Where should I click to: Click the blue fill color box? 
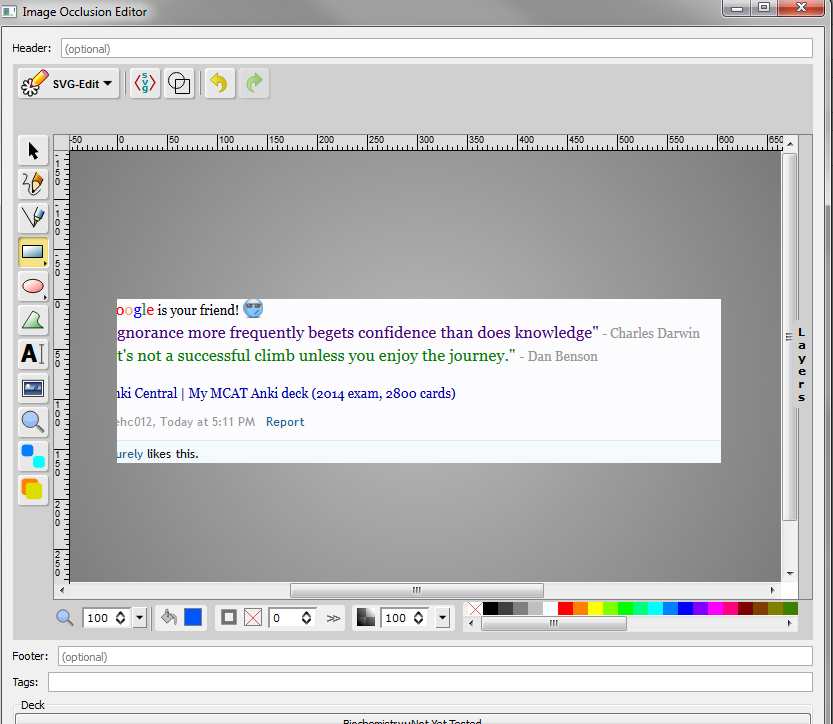coord(193,618)
